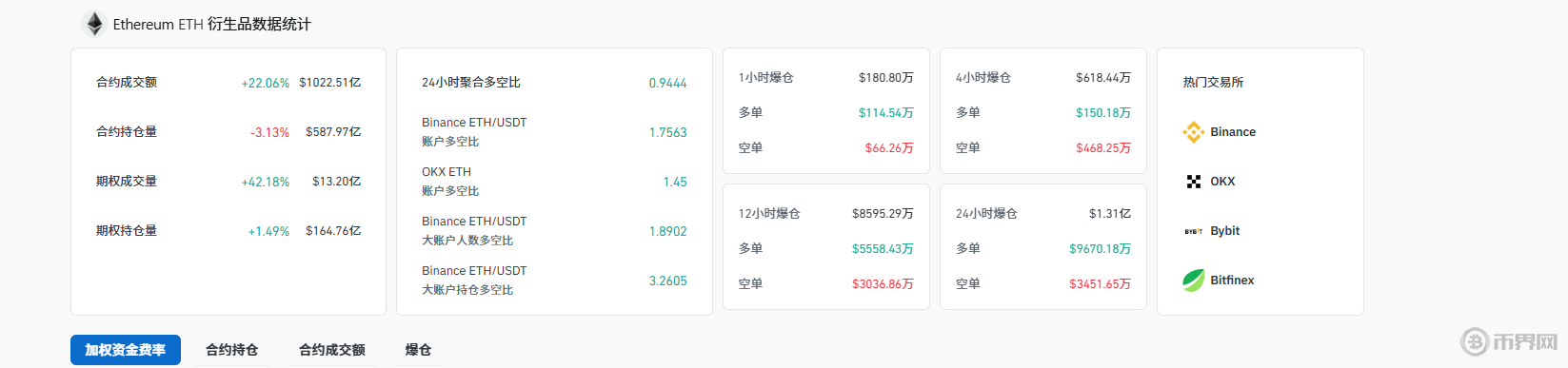This screenshot has height=368, width=1568.
Task: Click the 期权成交量 label
Action: click(x=127, y=182)
